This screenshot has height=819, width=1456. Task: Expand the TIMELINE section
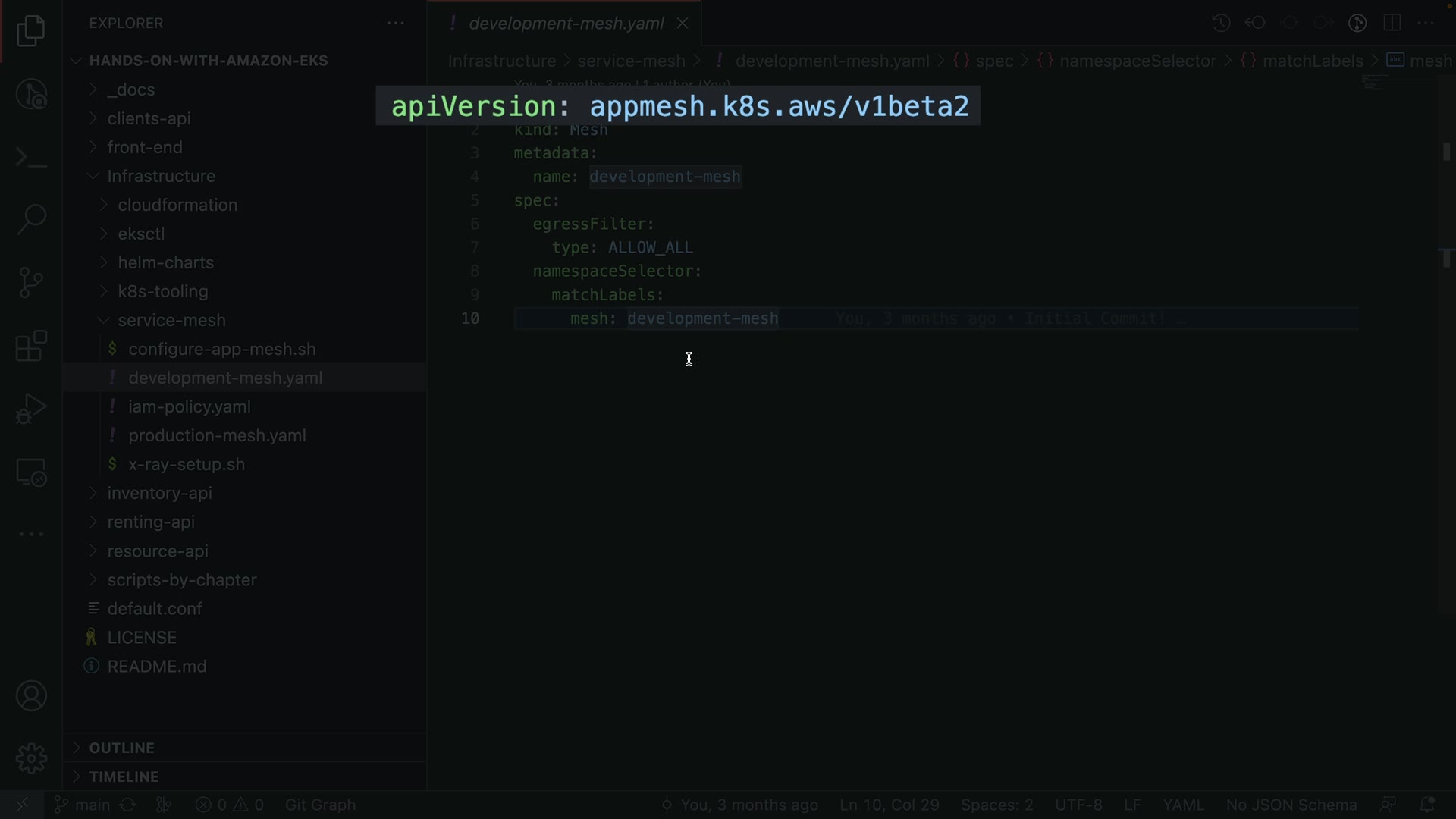pyautogui.click(x=124, y=777)
